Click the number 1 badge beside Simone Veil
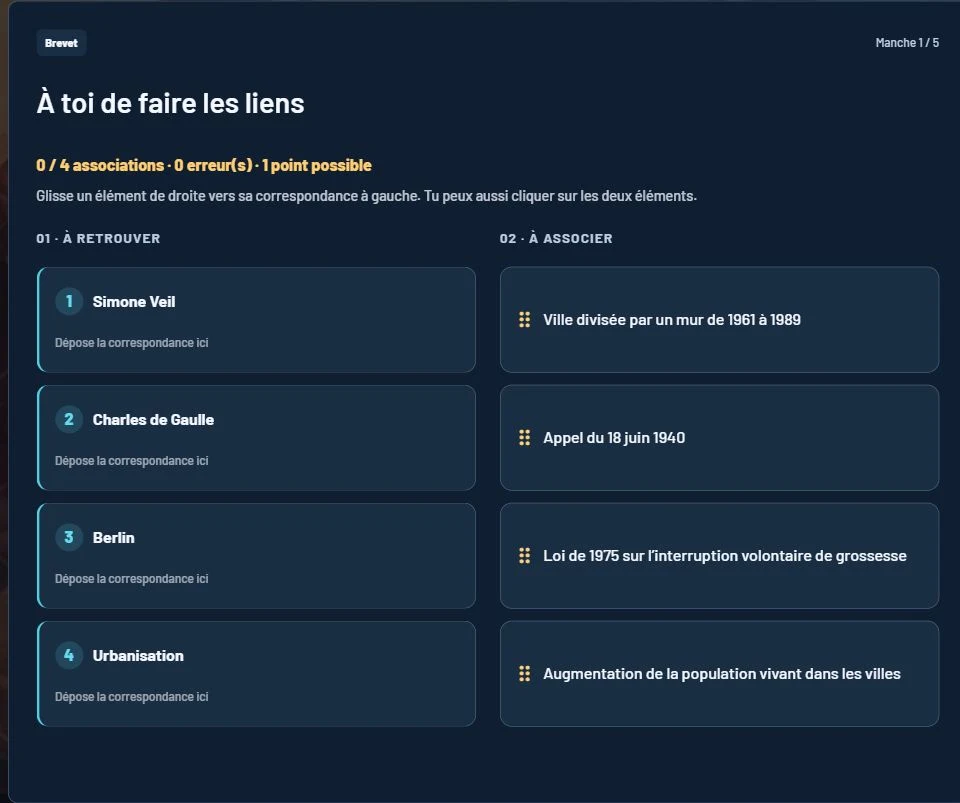This screenshot has height=803, width=960. pos(69,301)
